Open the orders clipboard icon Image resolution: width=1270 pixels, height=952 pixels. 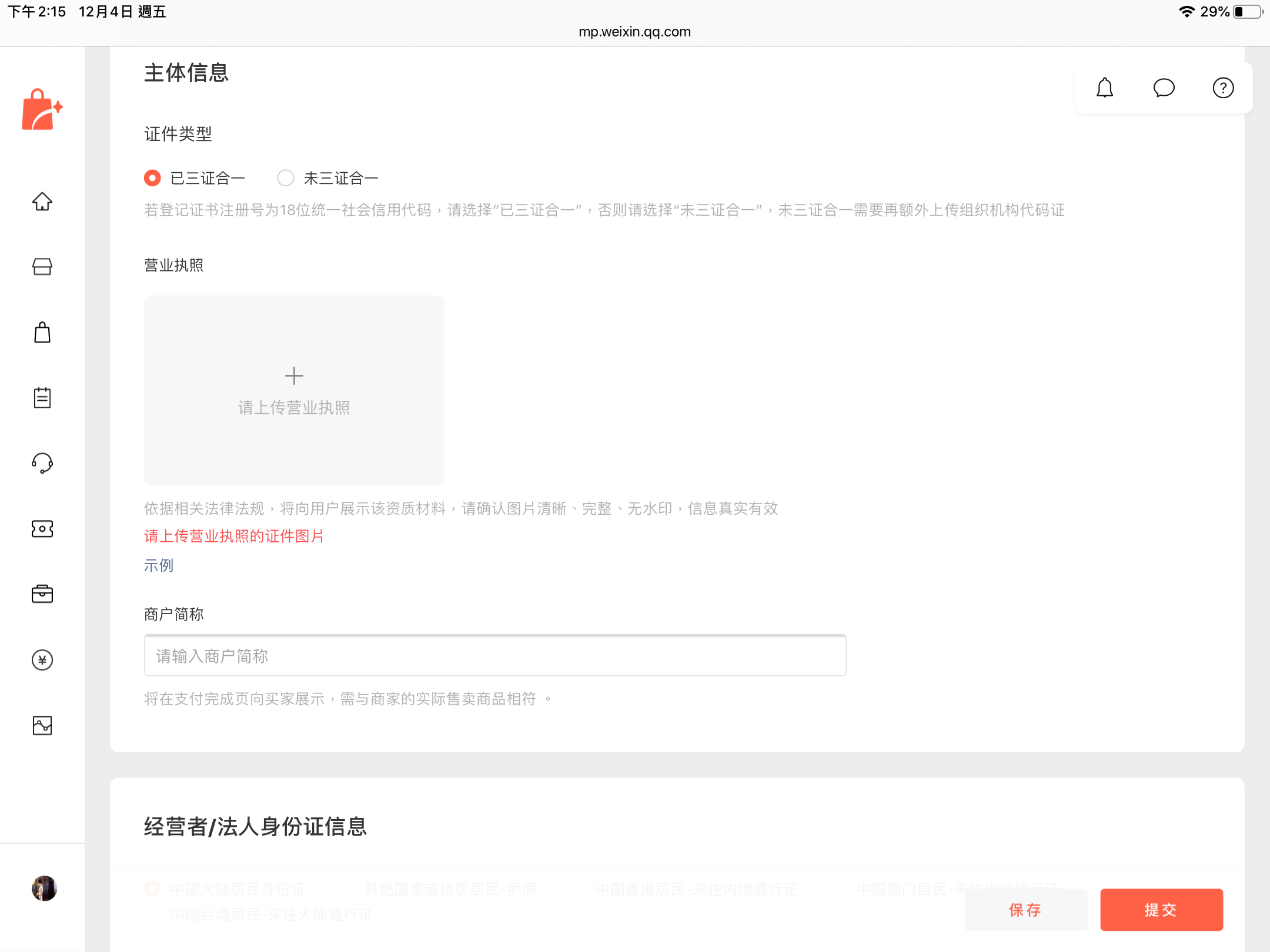click(x=42, y=398)
